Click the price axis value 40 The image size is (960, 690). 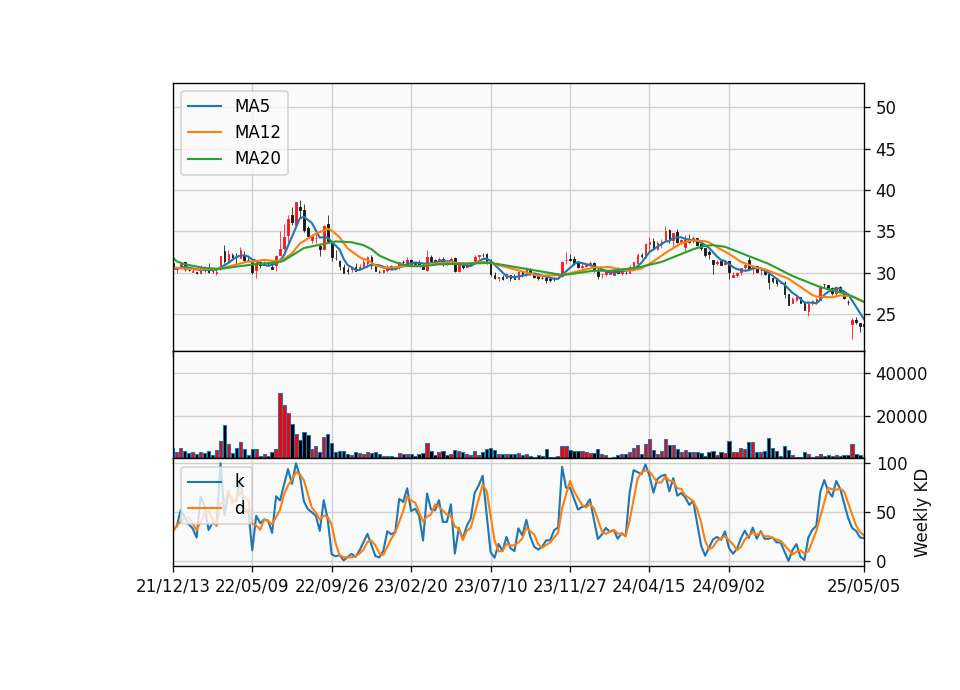coord(885,191)
